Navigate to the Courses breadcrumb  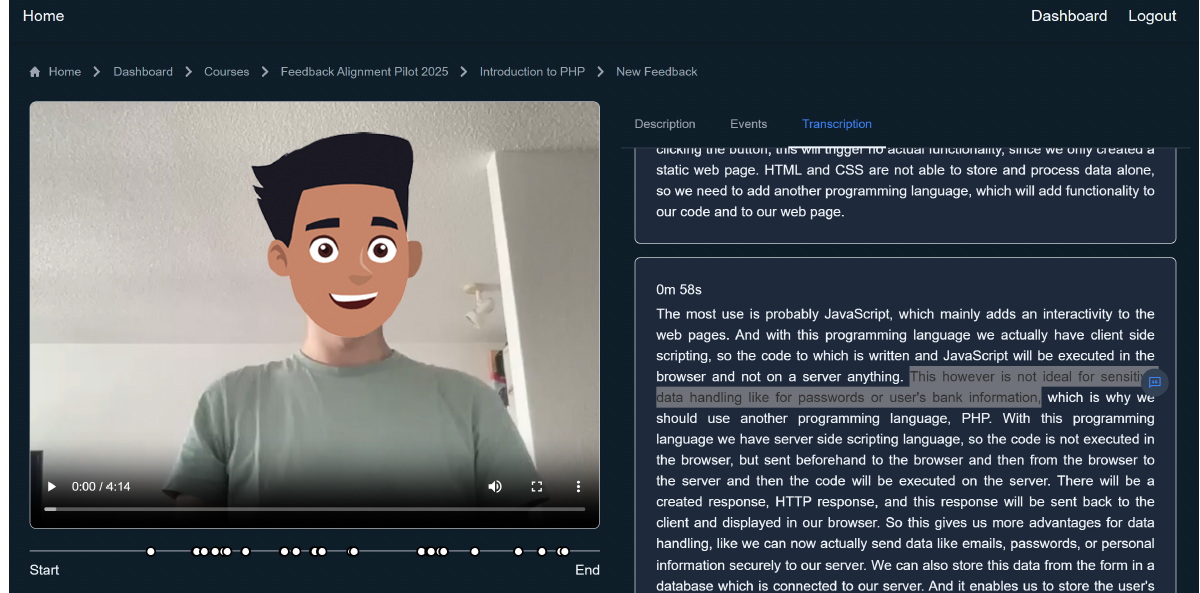click(227, 72)
